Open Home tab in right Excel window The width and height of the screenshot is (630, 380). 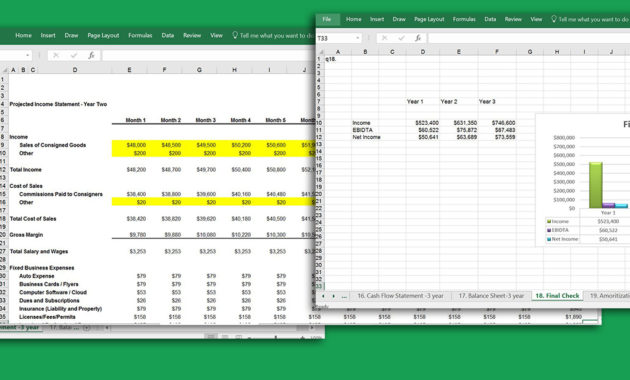click(x=353, y=19)
